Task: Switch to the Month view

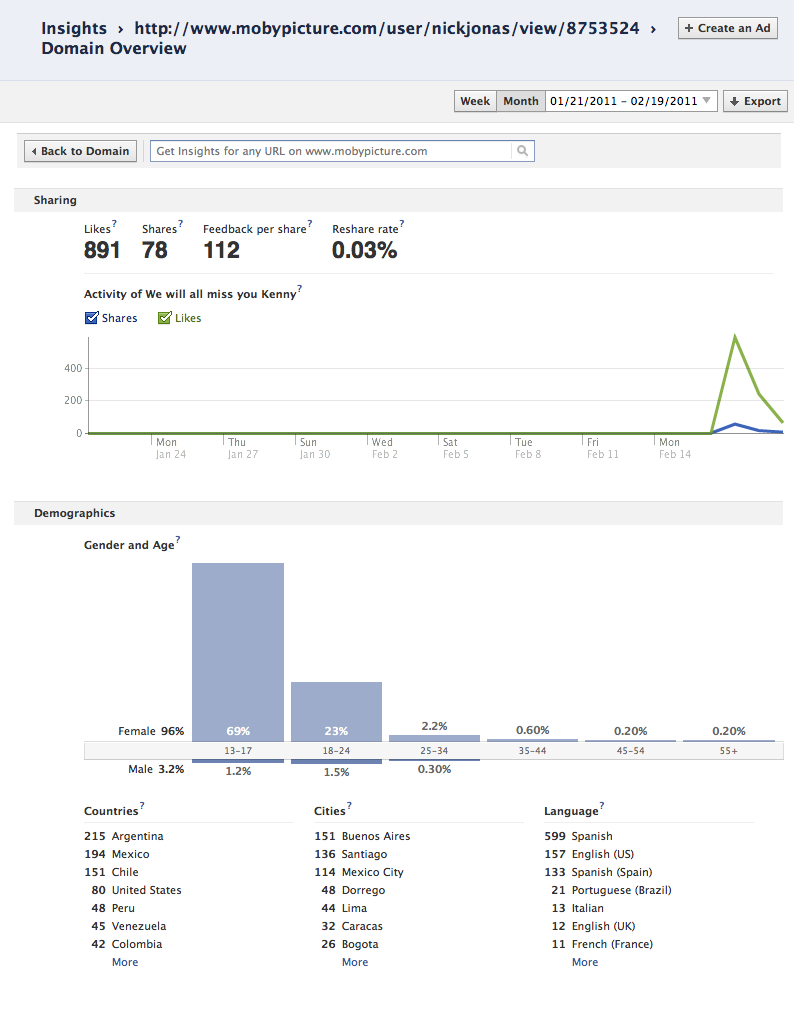Action: pos(520,101)
